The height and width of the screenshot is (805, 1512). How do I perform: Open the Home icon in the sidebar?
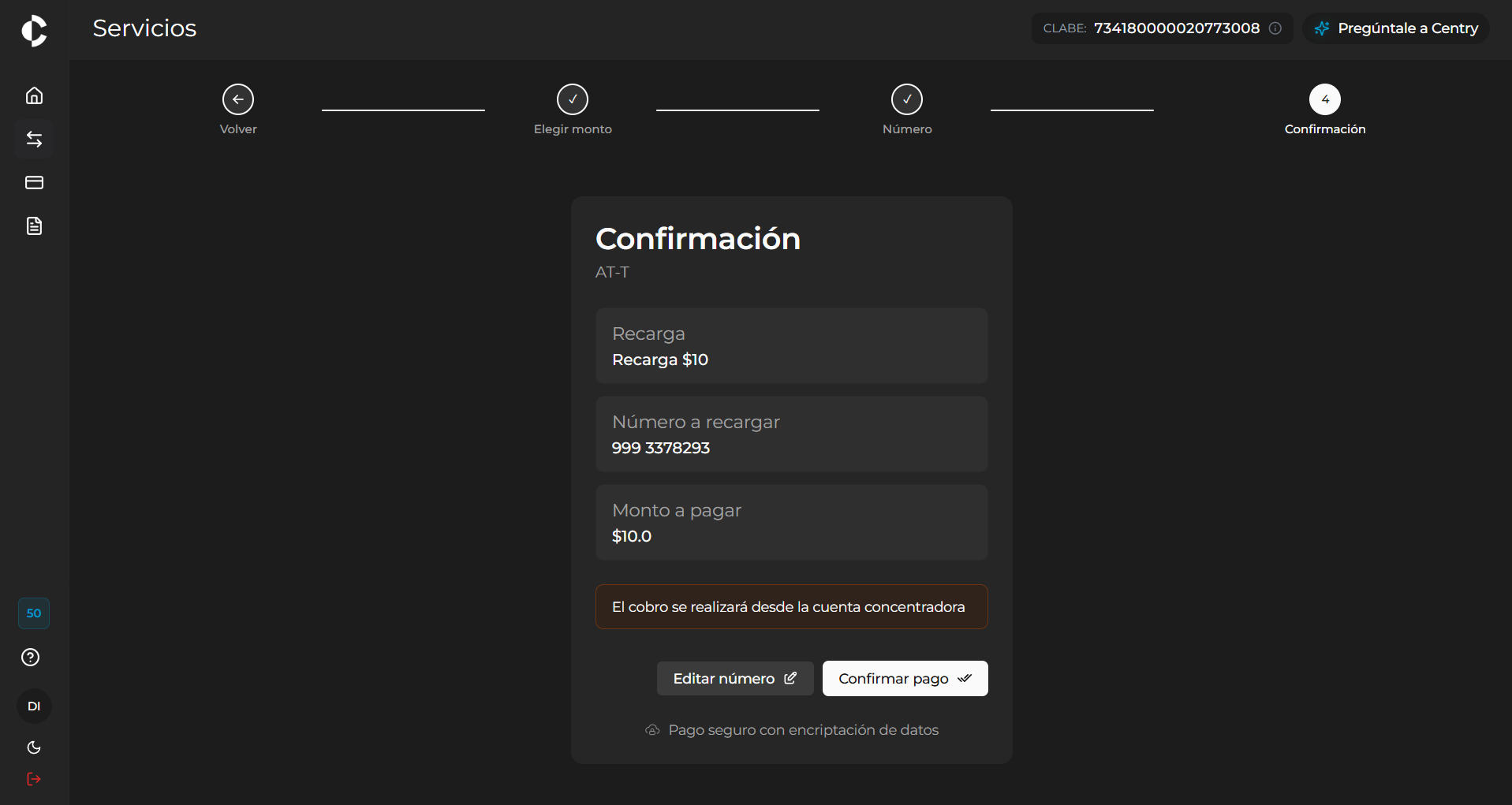(x=34, y=95)
